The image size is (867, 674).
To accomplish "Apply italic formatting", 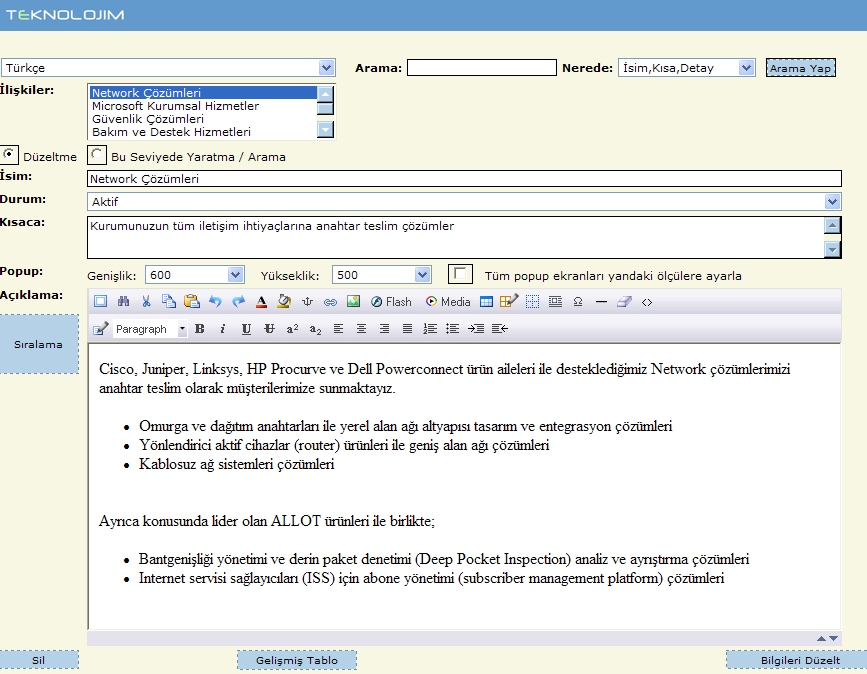I will coord(222,329).
